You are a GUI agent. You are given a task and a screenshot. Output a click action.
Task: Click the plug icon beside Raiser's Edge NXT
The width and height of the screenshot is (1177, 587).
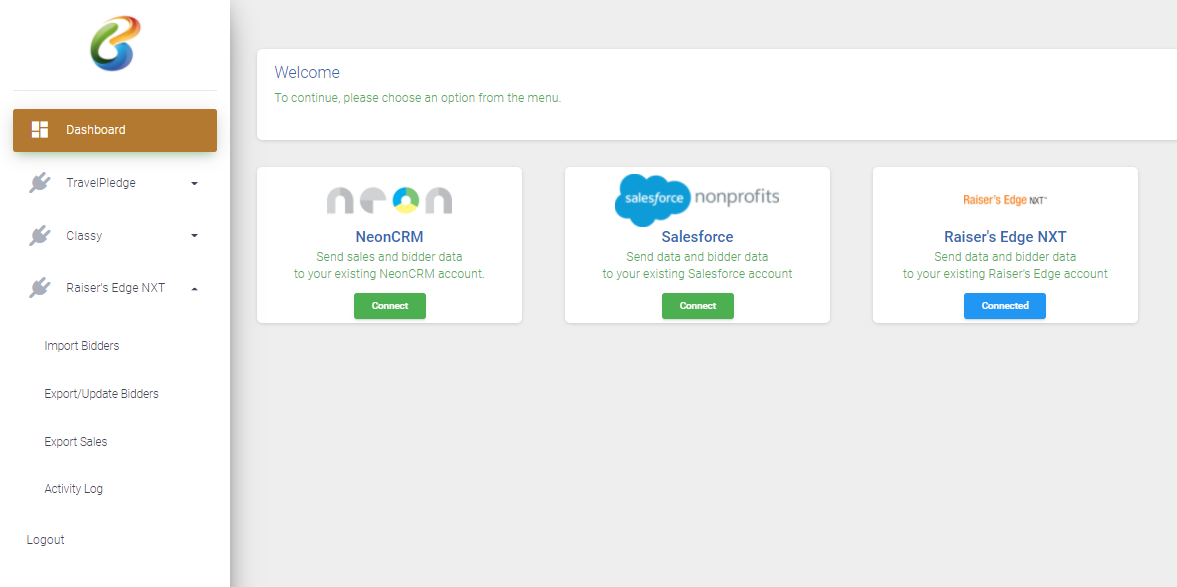point(40,288)
